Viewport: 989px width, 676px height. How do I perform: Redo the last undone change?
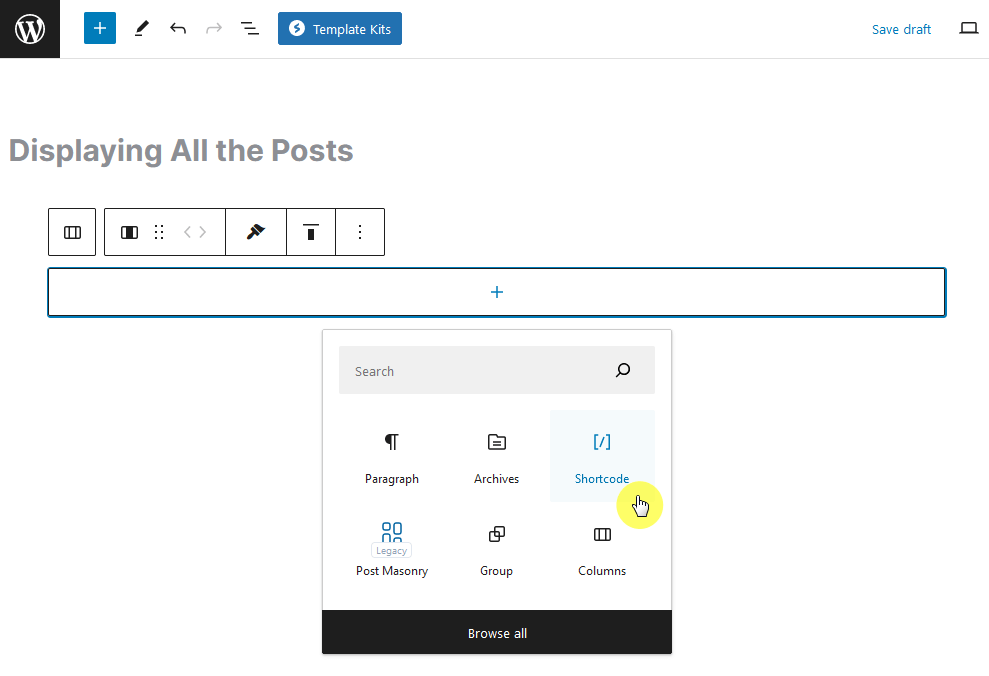(x=214, y=28)
